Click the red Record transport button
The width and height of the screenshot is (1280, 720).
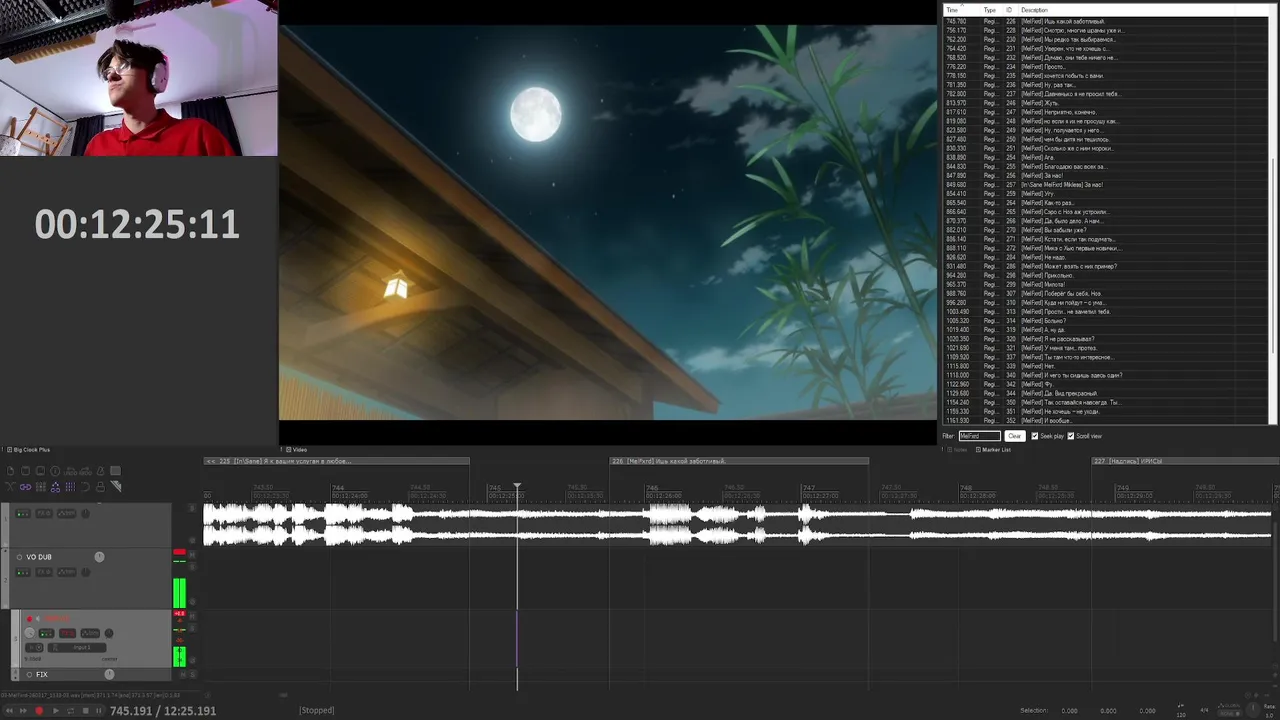tap(39, 711)
